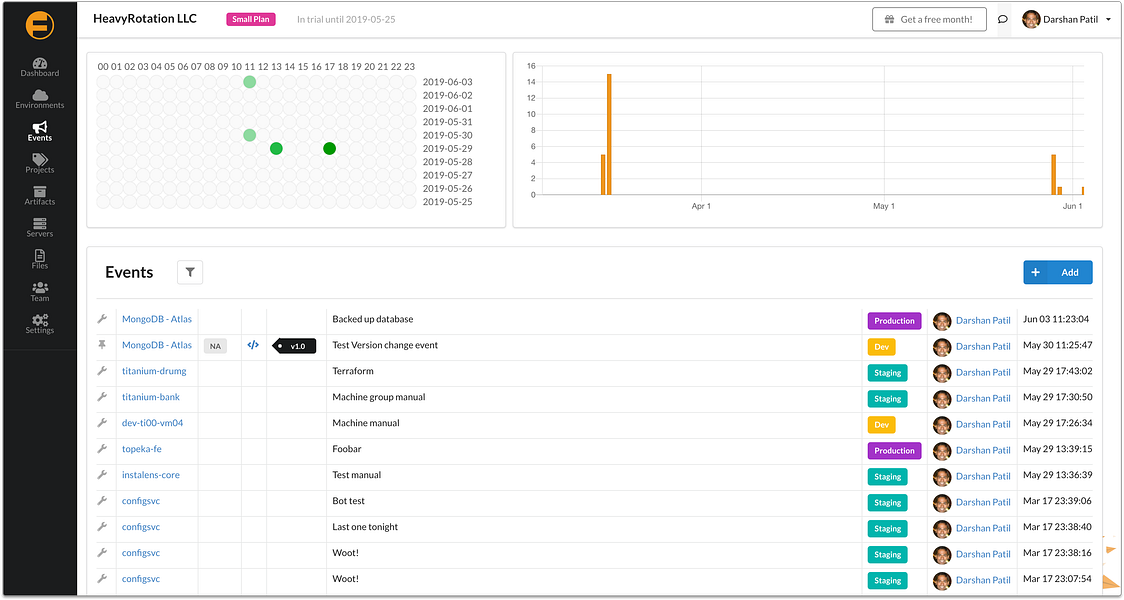Click Darshan Patil link on Terraform row

983,372
